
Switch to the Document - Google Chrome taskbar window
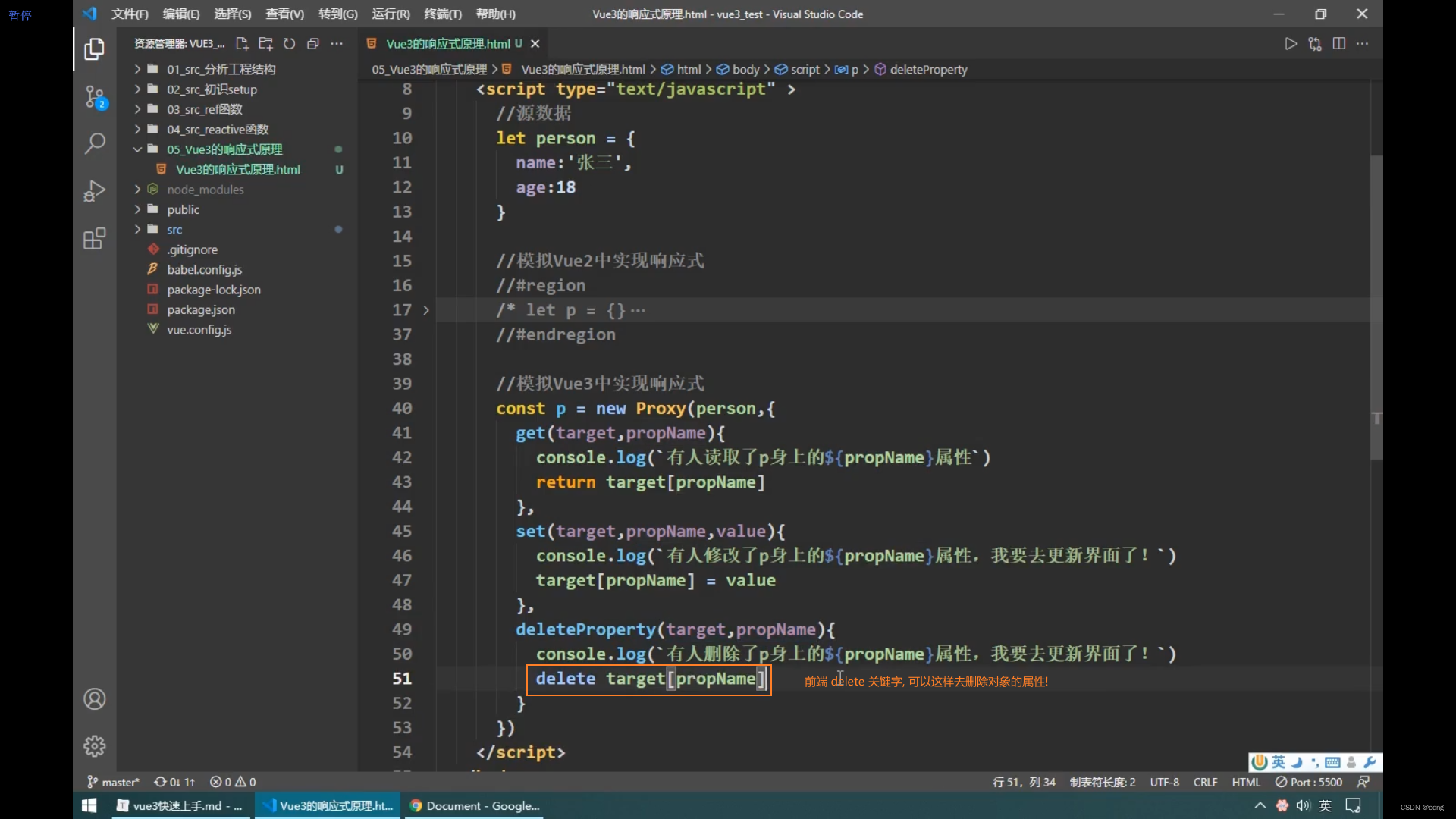point(474,805)
